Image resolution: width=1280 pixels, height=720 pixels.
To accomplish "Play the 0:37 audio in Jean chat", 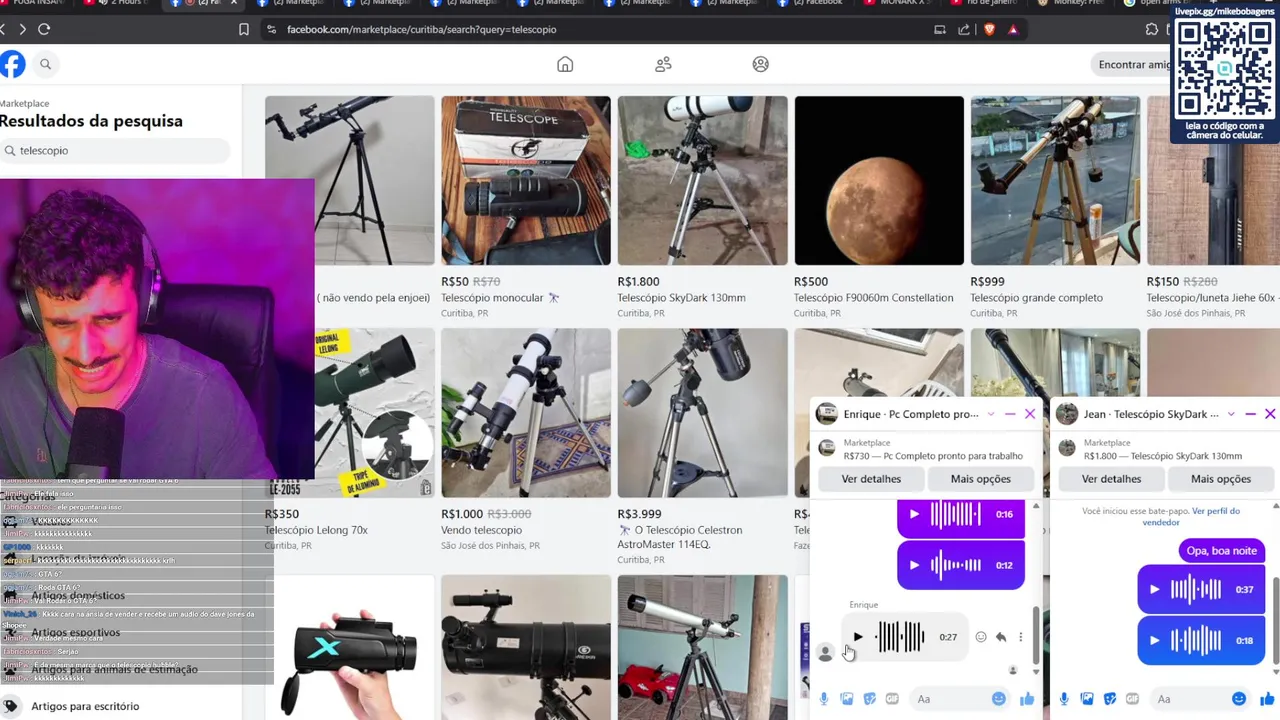I will (1154, 589).
